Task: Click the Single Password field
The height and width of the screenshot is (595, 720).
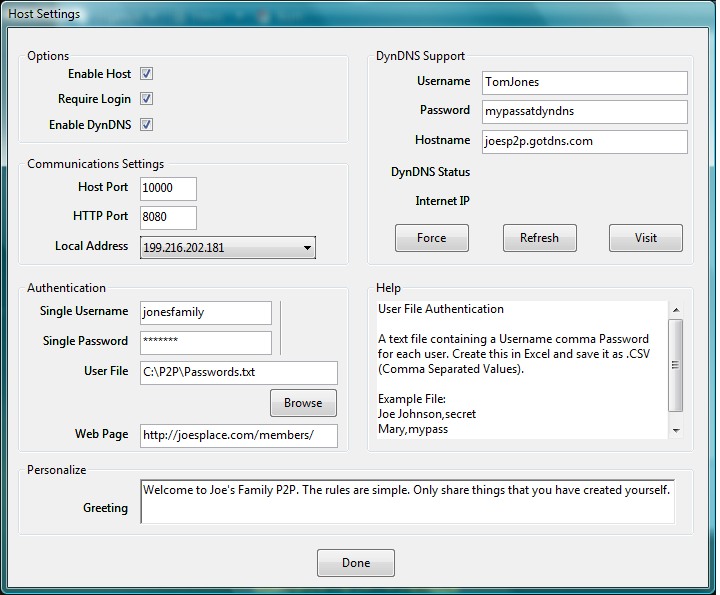Action: click(206, 343)
